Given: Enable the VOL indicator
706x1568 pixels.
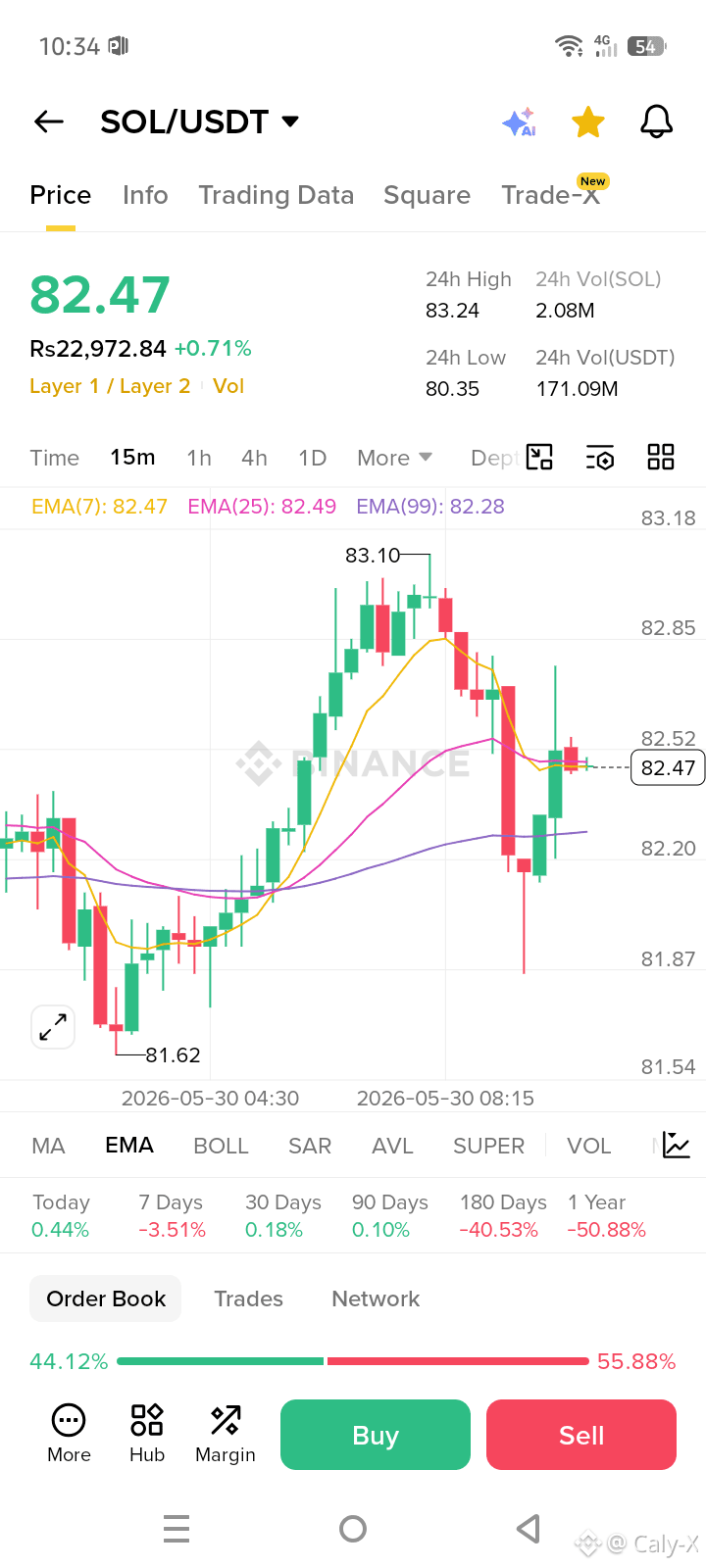Looking at the screenshot, I should [588, 1146].
